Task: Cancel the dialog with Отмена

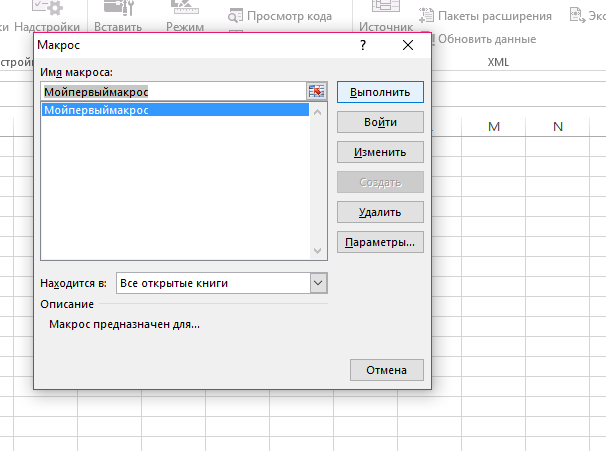Action: pyautogui.click(x=386, y=370)
